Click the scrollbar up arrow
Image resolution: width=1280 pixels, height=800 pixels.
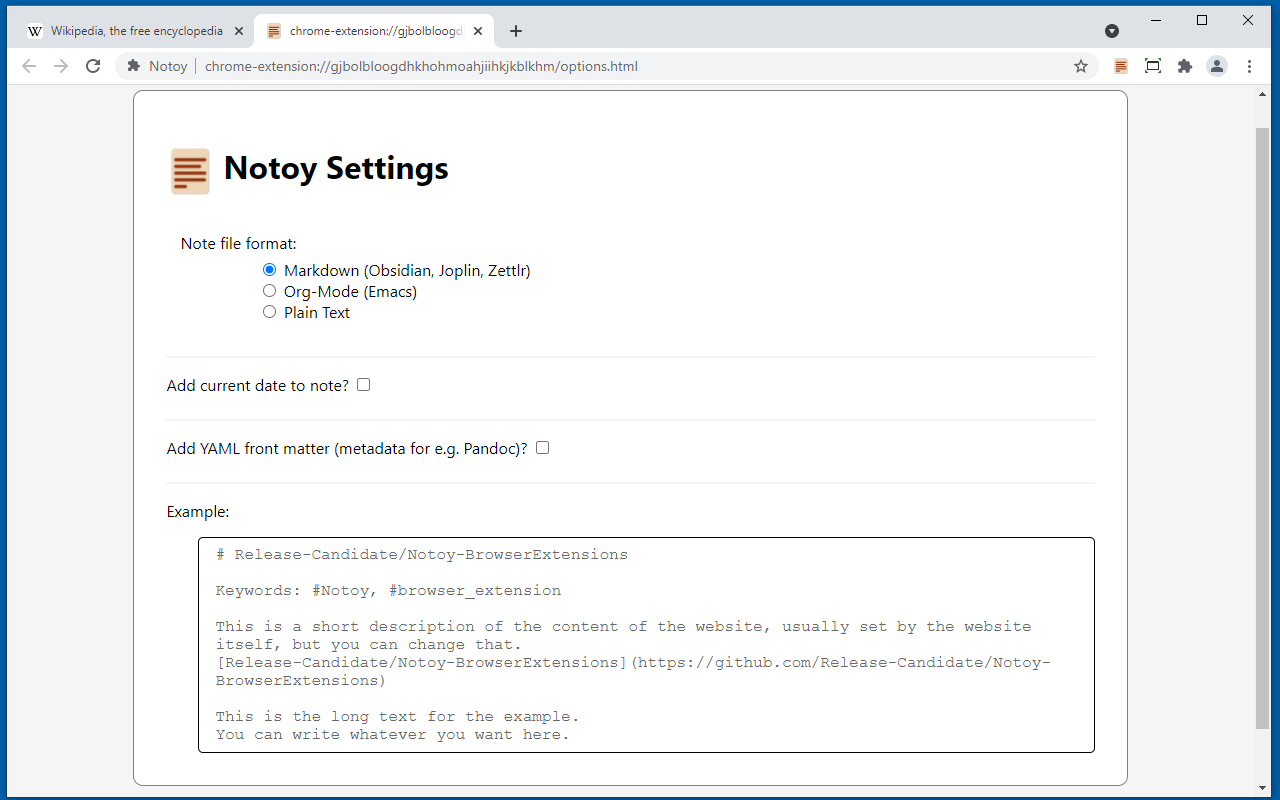tap(1262, 93)
